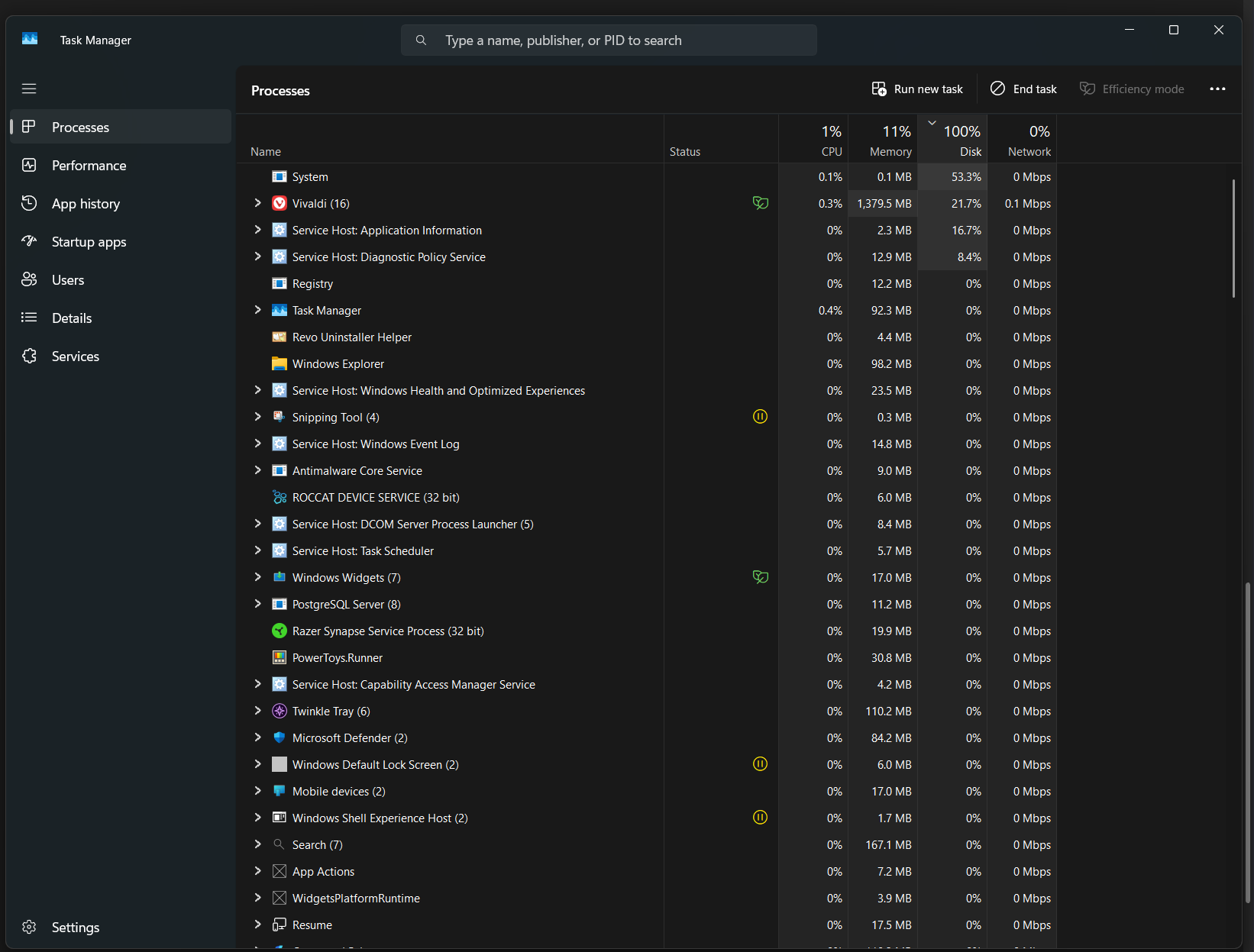Viewport: 1254px width, 952px height.
Task: Click Vivaldi's 1,379.5 MB memory value
Action: (x=884, y=204)
